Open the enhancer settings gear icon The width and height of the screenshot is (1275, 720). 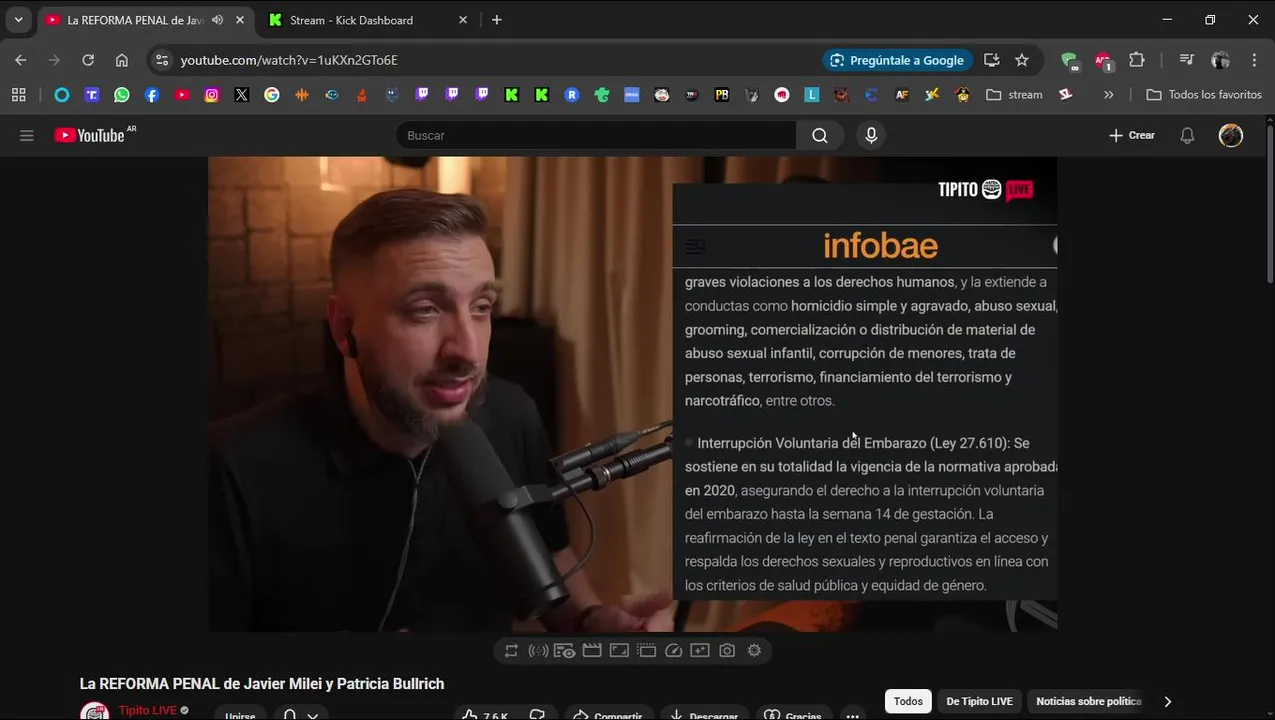click(x=754, y=650)
